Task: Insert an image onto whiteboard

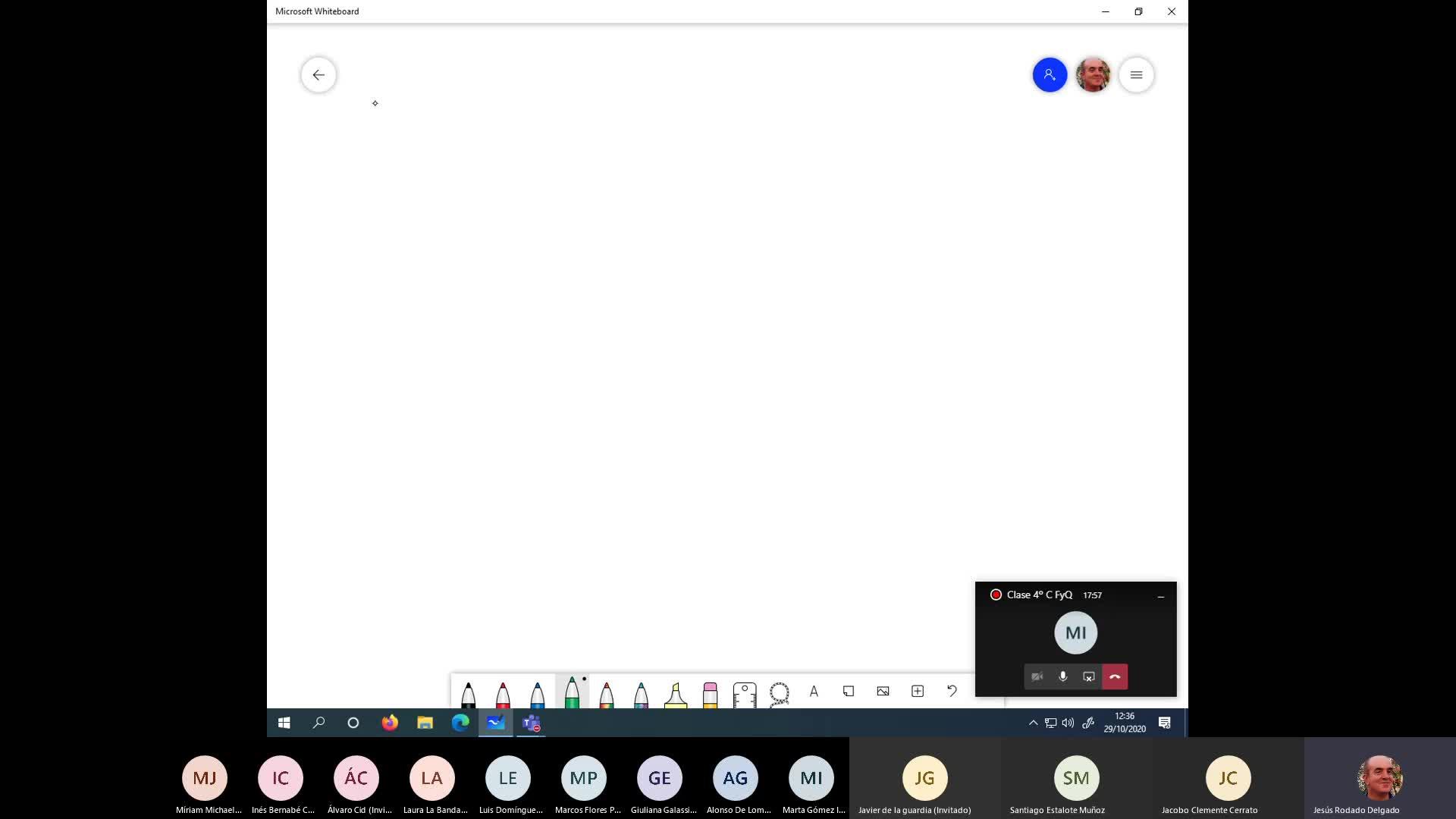Action: [x=883, y=691]
